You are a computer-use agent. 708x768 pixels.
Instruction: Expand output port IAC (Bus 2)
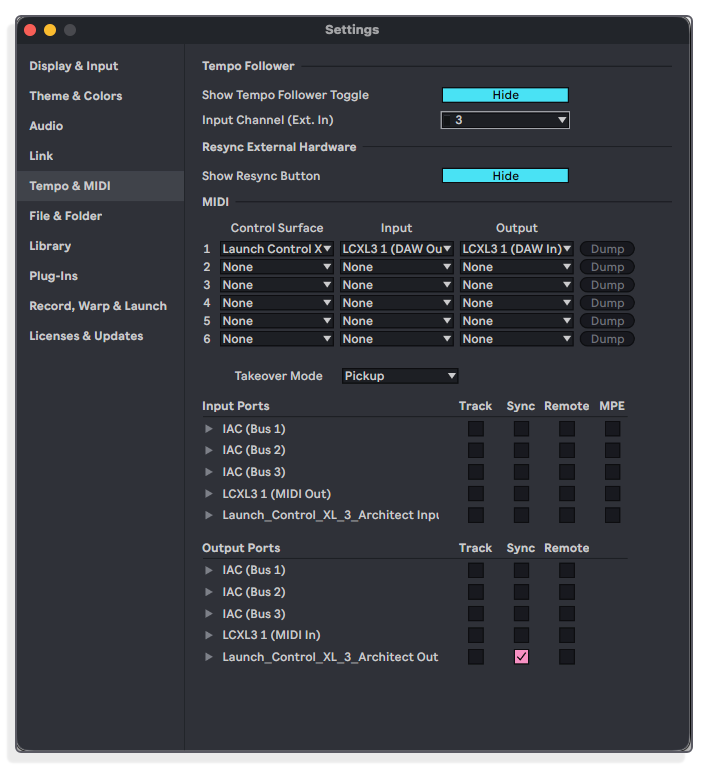click(209, 592)
